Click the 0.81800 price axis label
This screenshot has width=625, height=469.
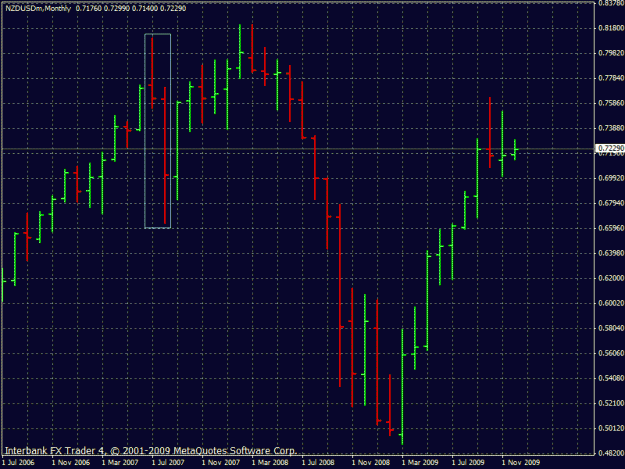pos(611,28)
